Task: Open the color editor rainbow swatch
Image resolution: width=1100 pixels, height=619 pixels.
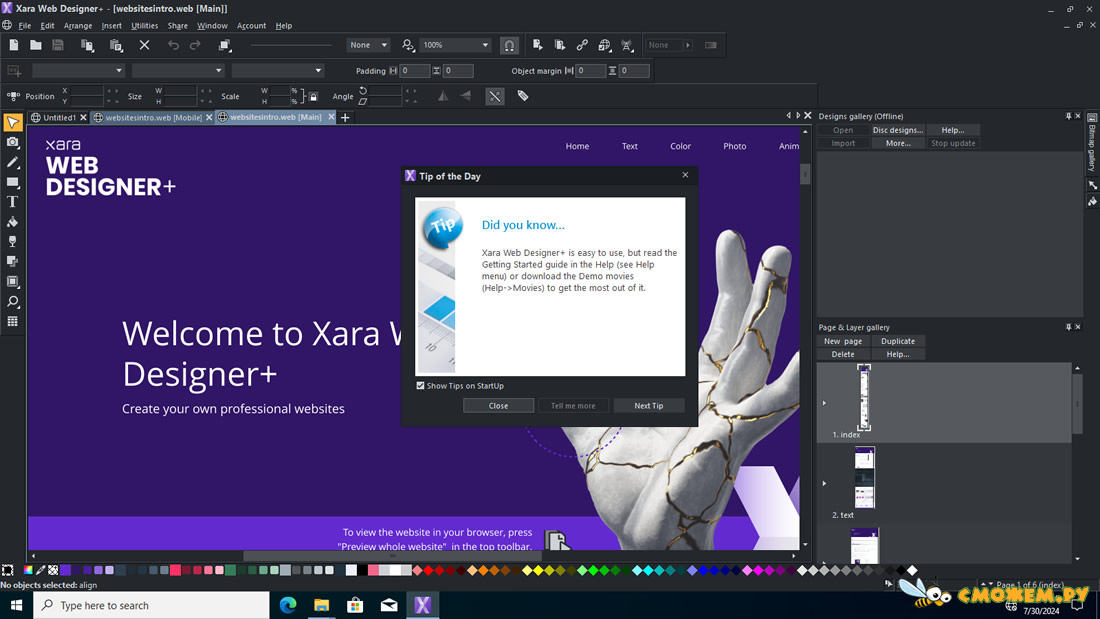Action: coord(28,570)
